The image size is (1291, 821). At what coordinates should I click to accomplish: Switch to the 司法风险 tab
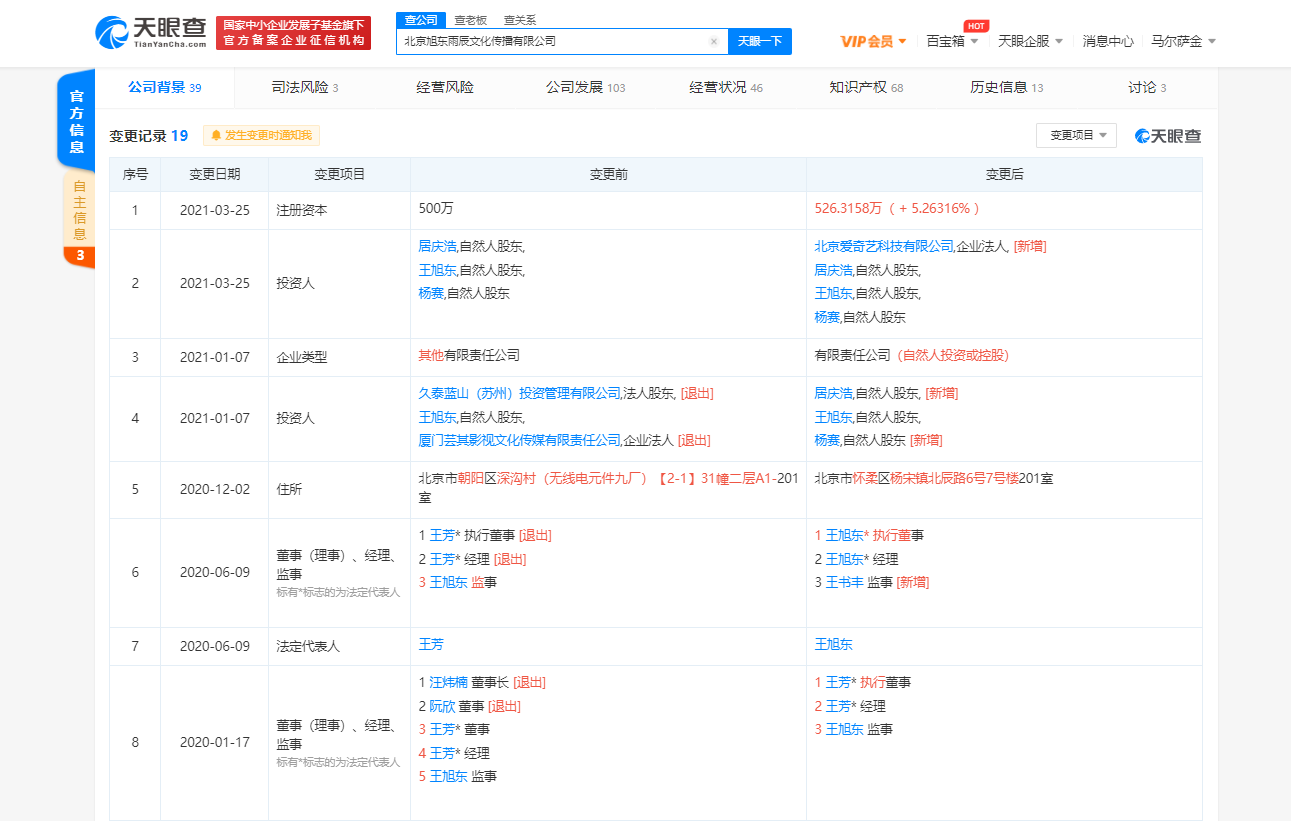[x=304, y=87]
